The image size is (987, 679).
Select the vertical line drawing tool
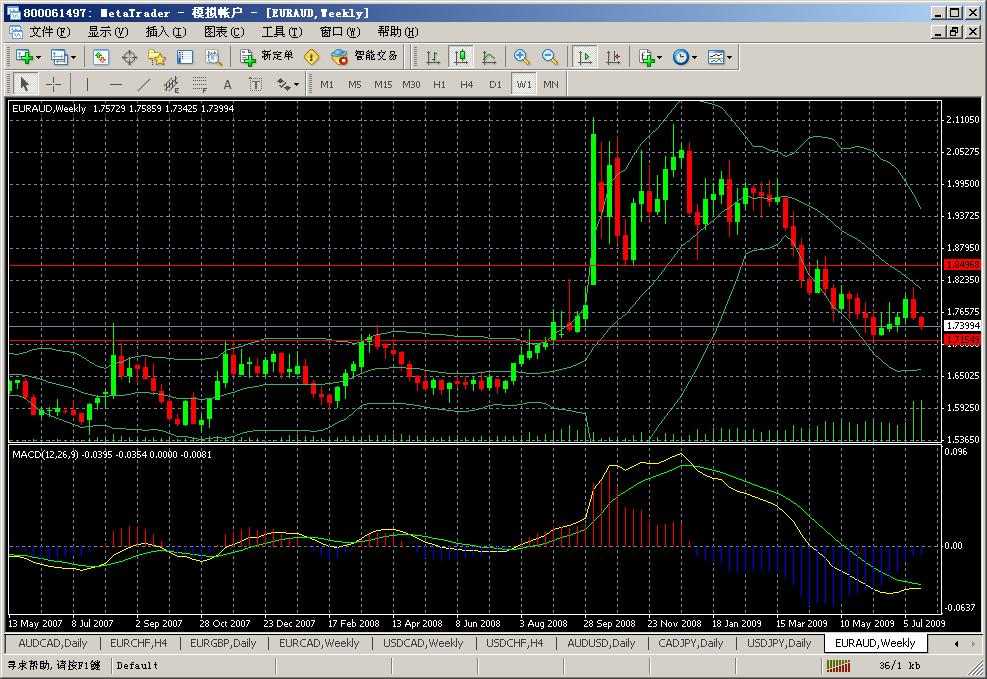(x=87, y=84)
